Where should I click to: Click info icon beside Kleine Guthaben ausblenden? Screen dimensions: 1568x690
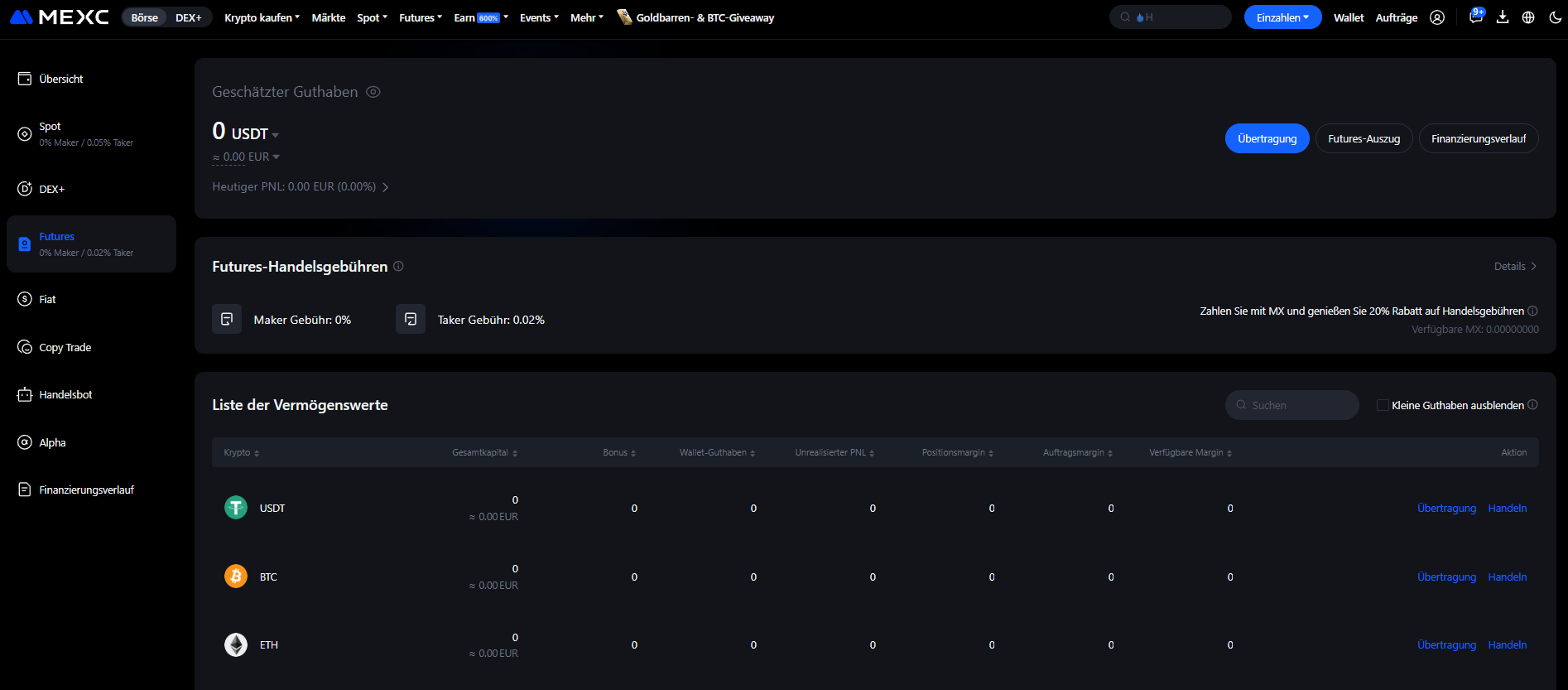coord(1532,404)
